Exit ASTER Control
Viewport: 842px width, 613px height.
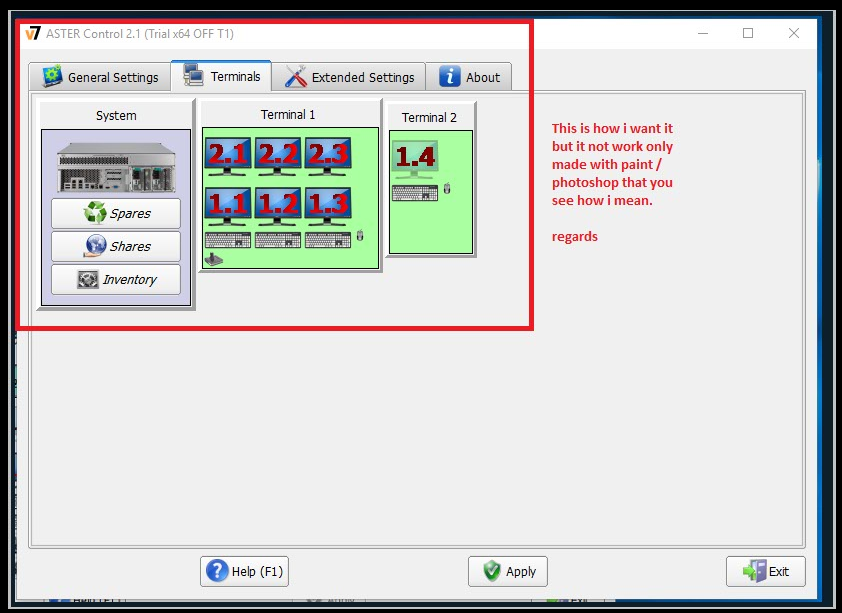click(765, 571)
